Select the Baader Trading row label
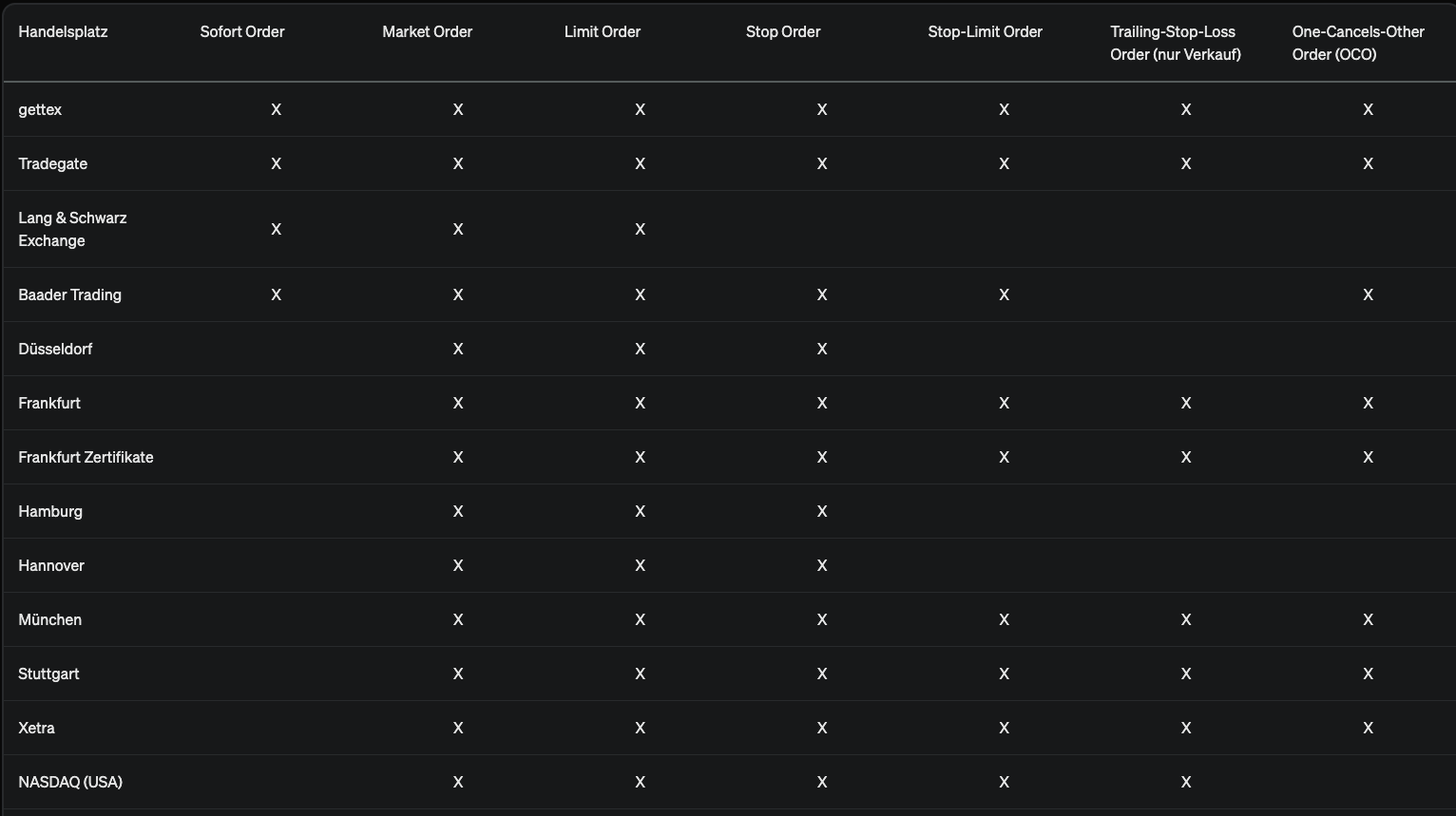 point(69,294)
